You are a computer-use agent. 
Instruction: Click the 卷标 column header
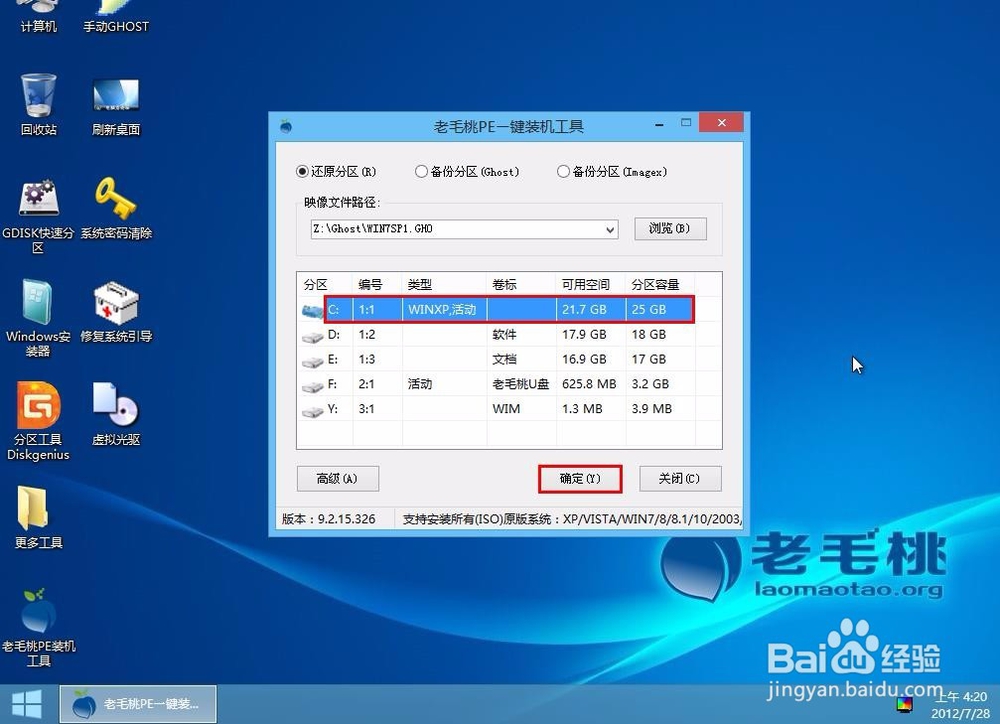coord(522,284)
